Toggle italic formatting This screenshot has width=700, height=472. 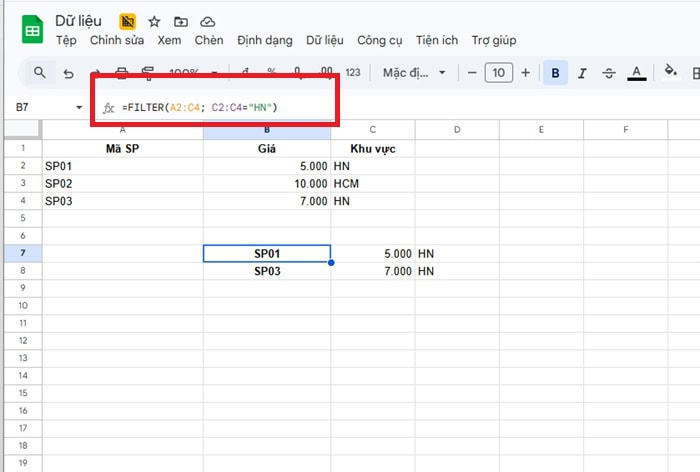[x=582, y=73]
